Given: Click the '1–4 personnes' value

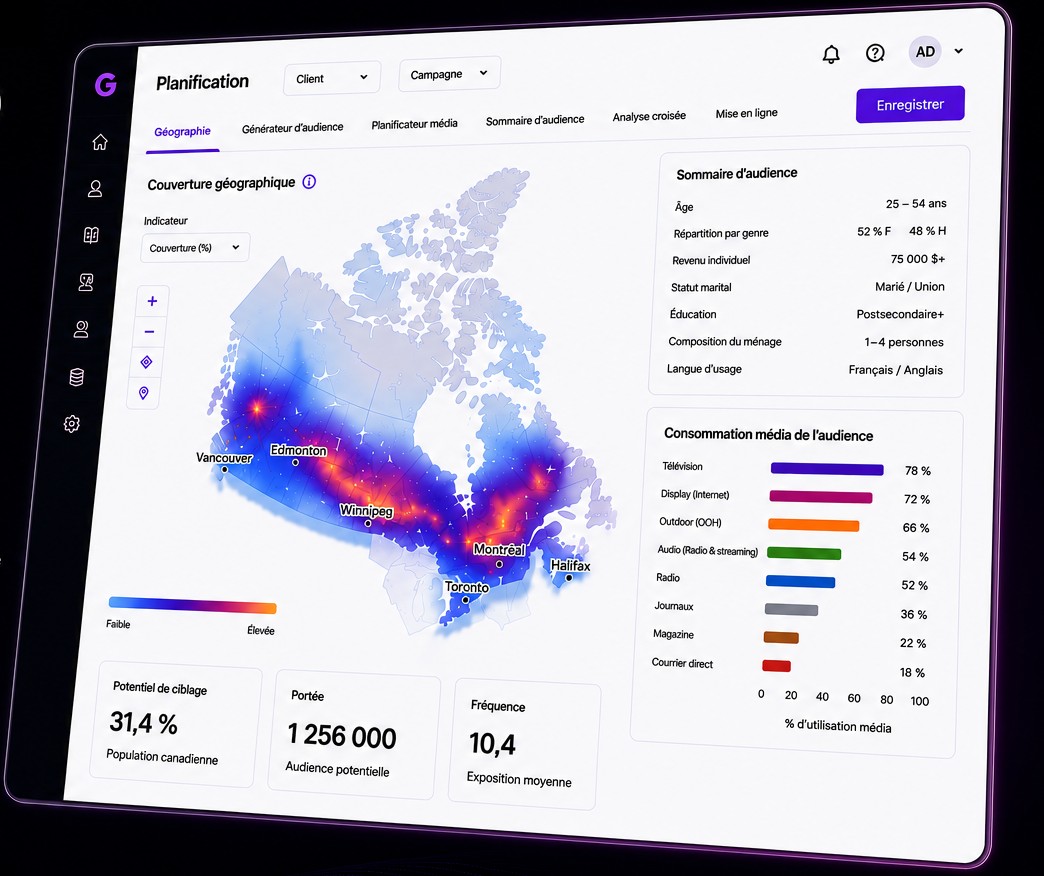Looking at the screenshot, I should 904,342.
